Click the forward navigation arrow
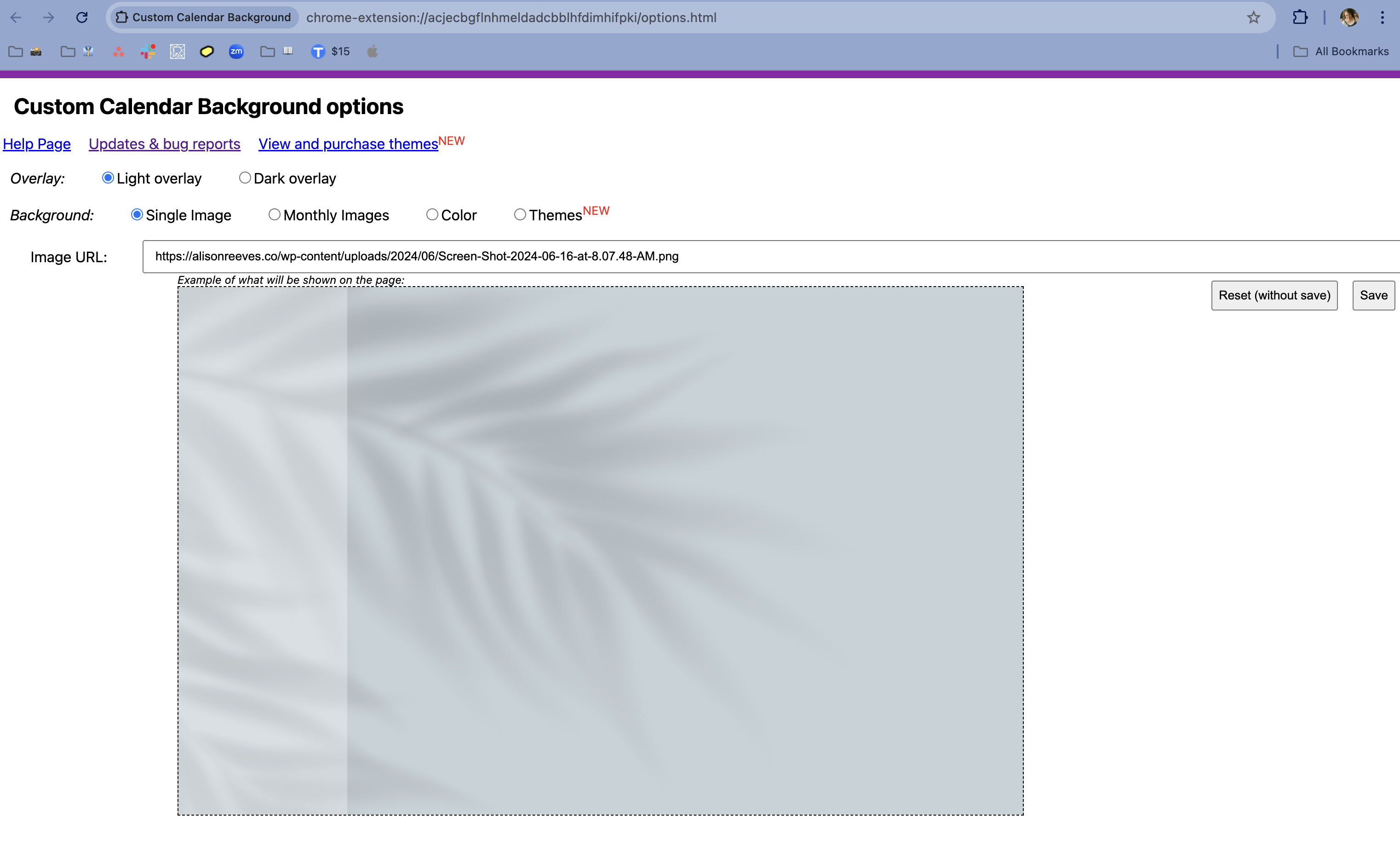 [x=48, y=17]
